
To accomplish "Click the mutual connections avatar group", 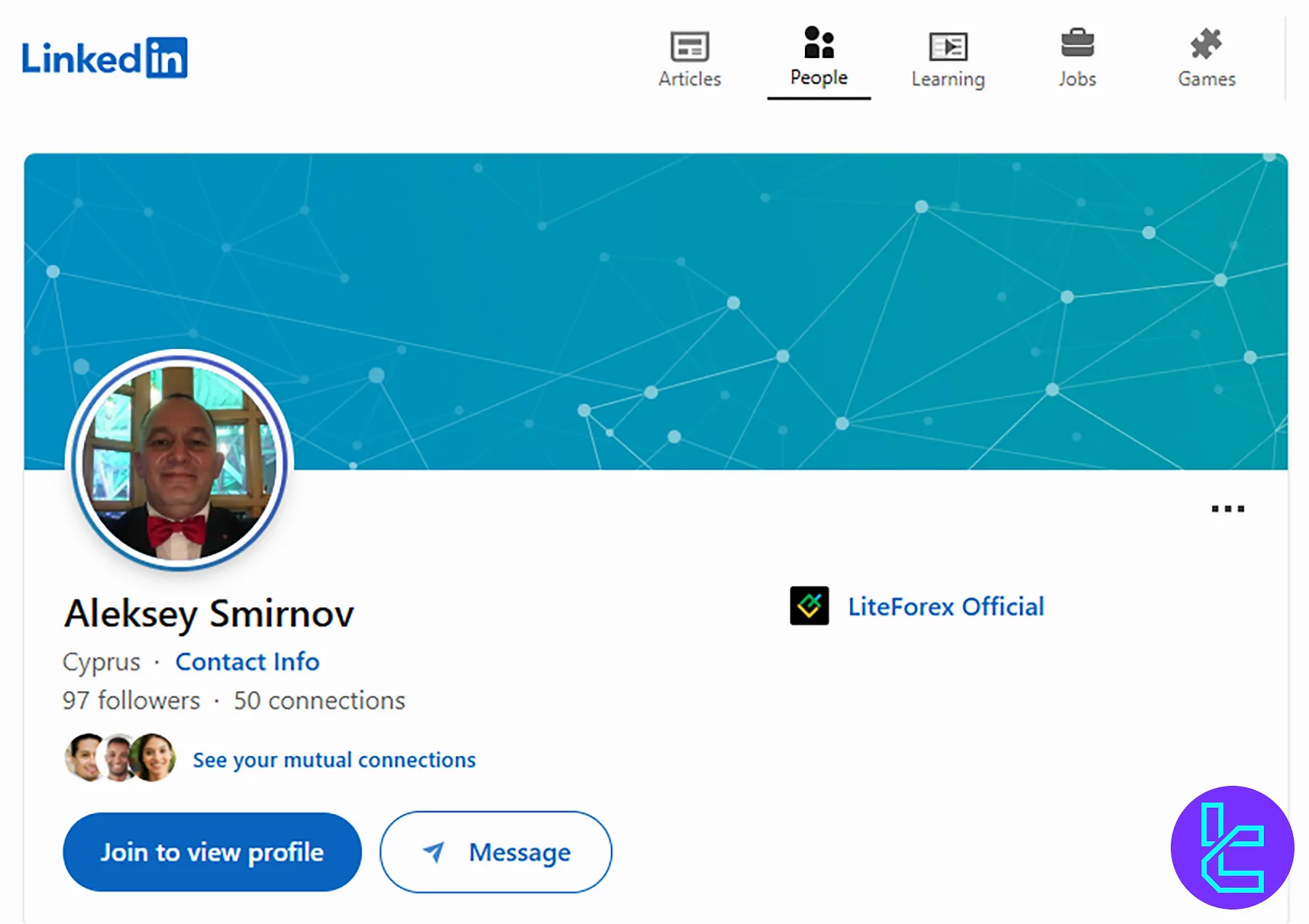I will [x=121, y=758].
